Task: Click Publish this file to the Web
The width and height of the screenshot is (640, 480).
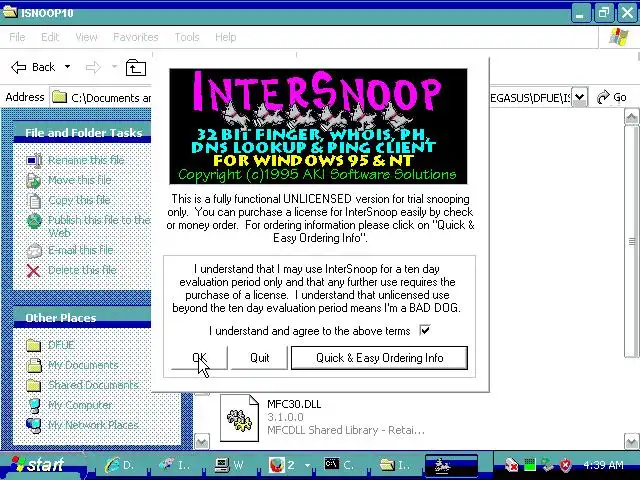Action: [x=99, y=226]
